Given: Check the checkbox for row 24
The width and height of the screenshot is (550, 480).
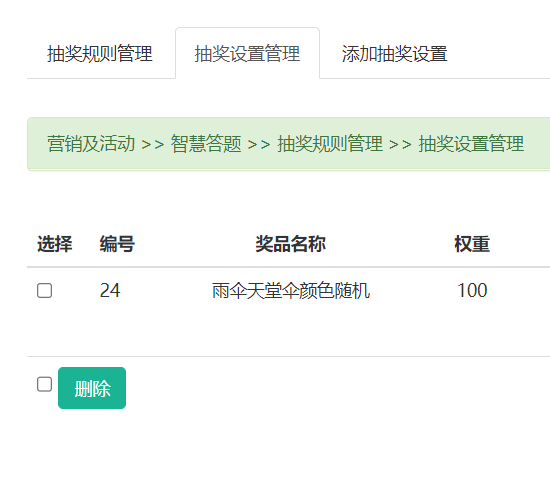Looking at the screenshot, I should [x=45, y=291].
